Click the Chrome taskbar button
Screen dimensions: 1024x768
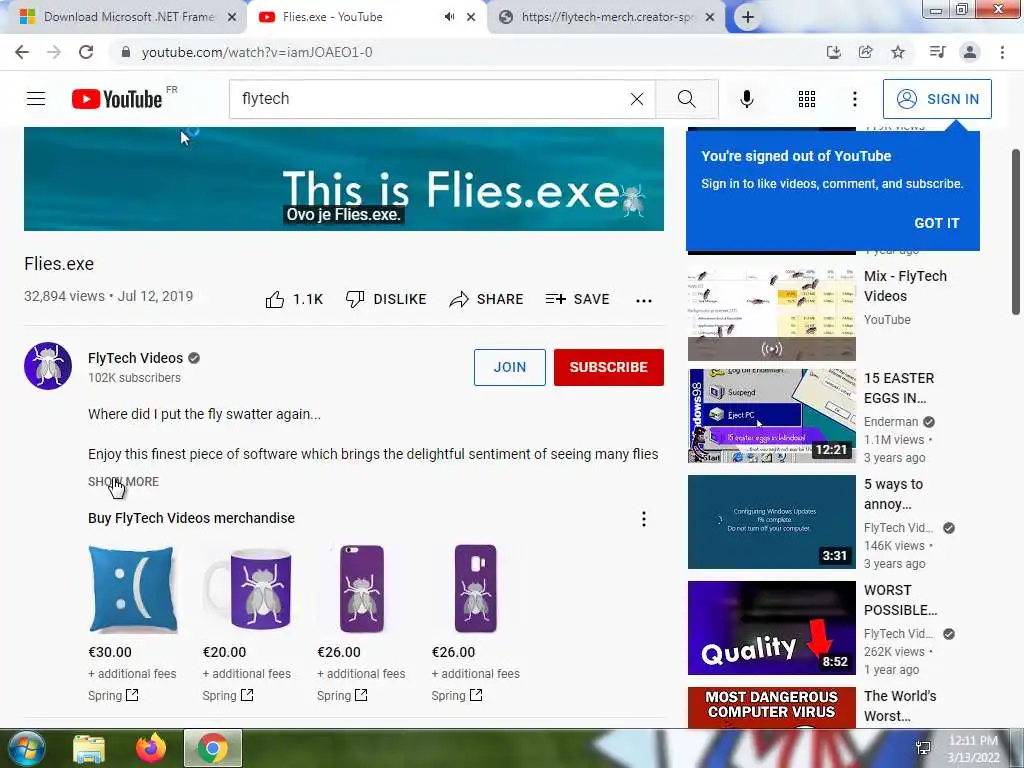213,748
